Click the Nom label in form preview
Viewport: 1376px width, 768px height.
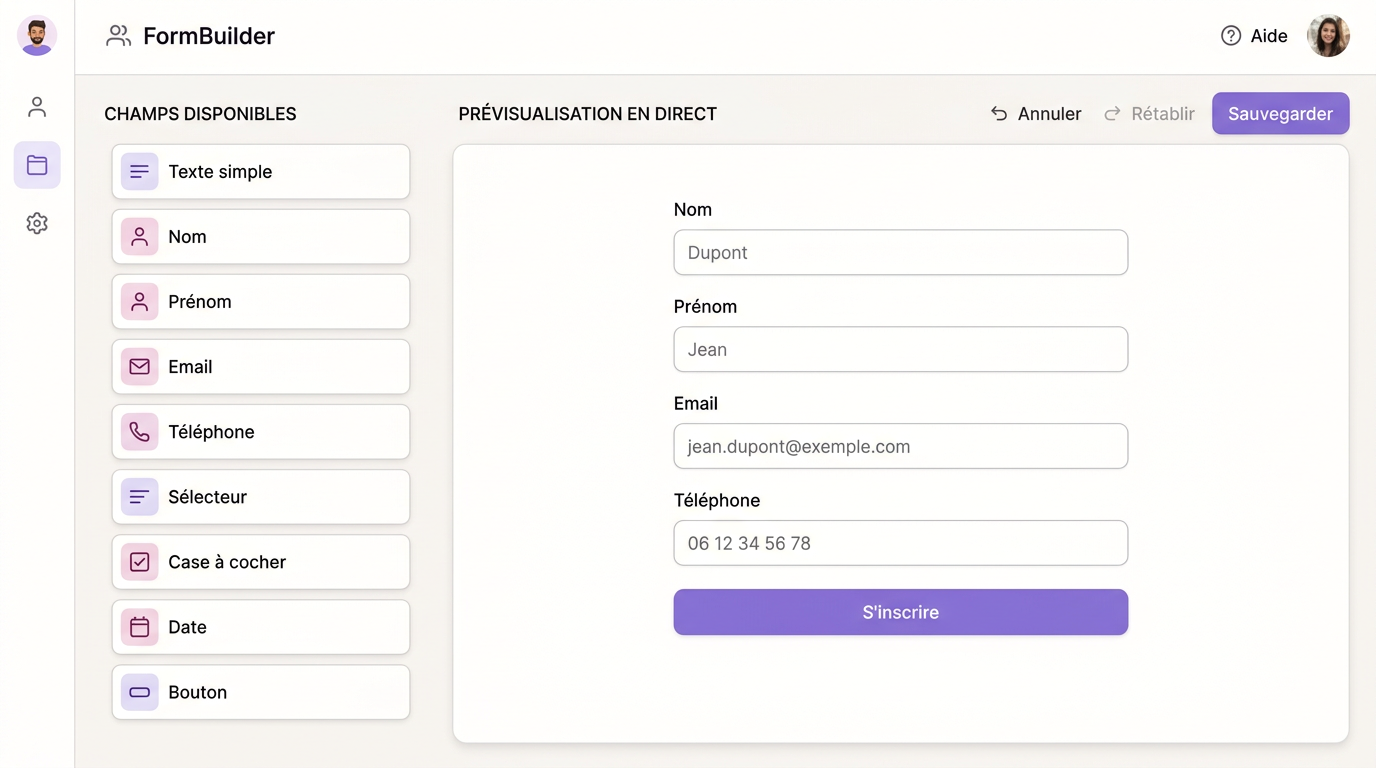[x=693, y=210]
